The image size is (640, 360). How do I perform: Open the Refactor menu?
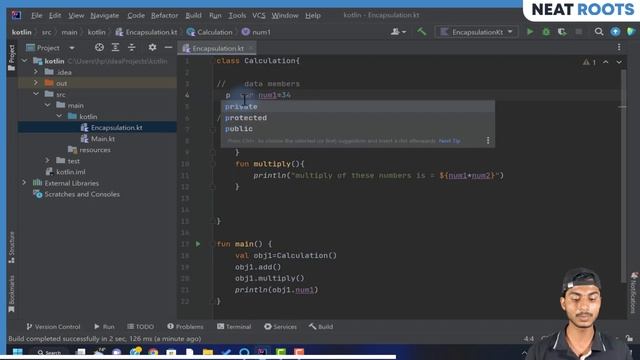(164, 16)
